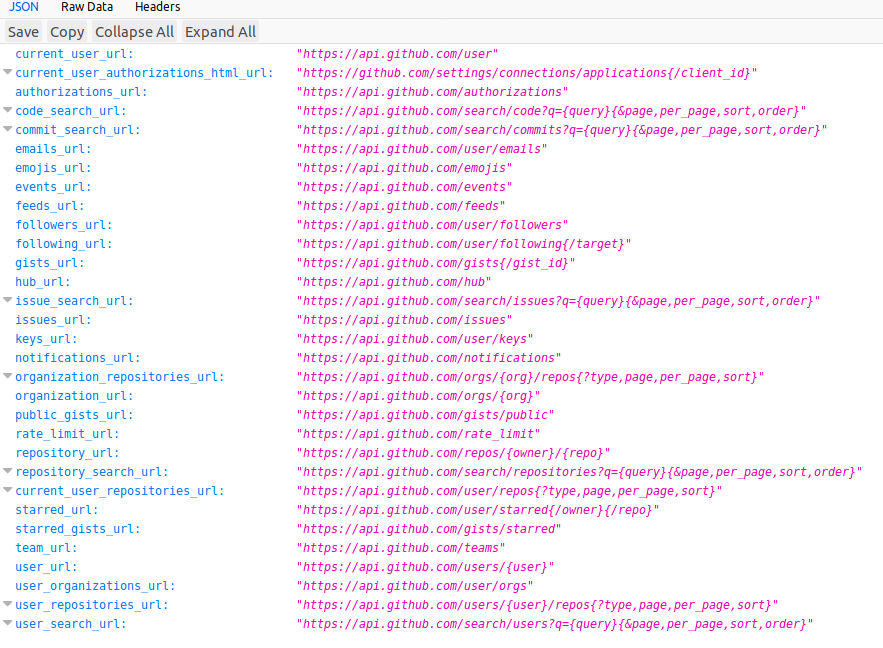Select the JSON tab
This screenshot has height=648, width=883.
pos(24,7)
